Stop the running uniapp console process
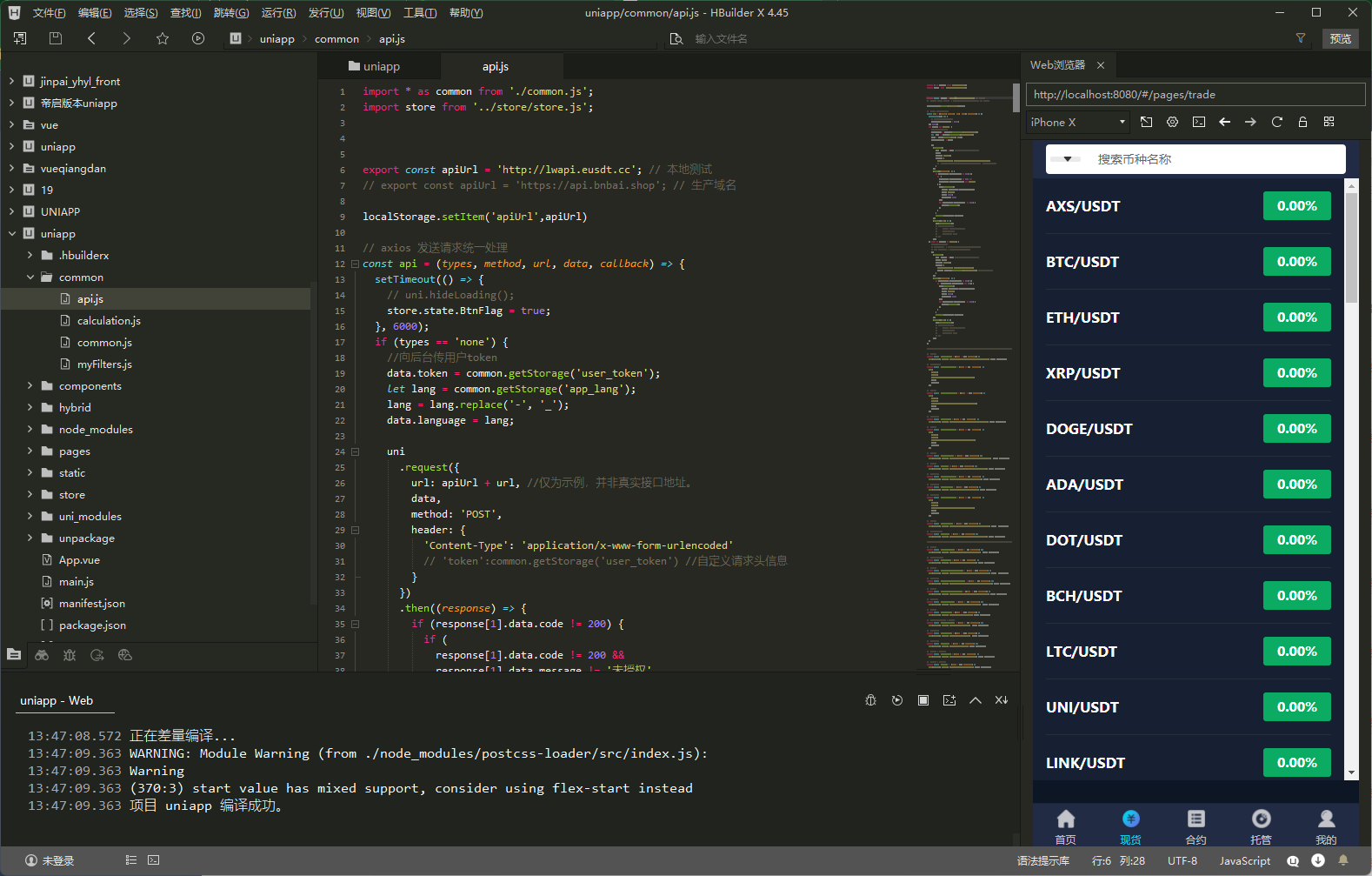The width and height of the screenshot is (1372, 876). [x=923, y=700]
